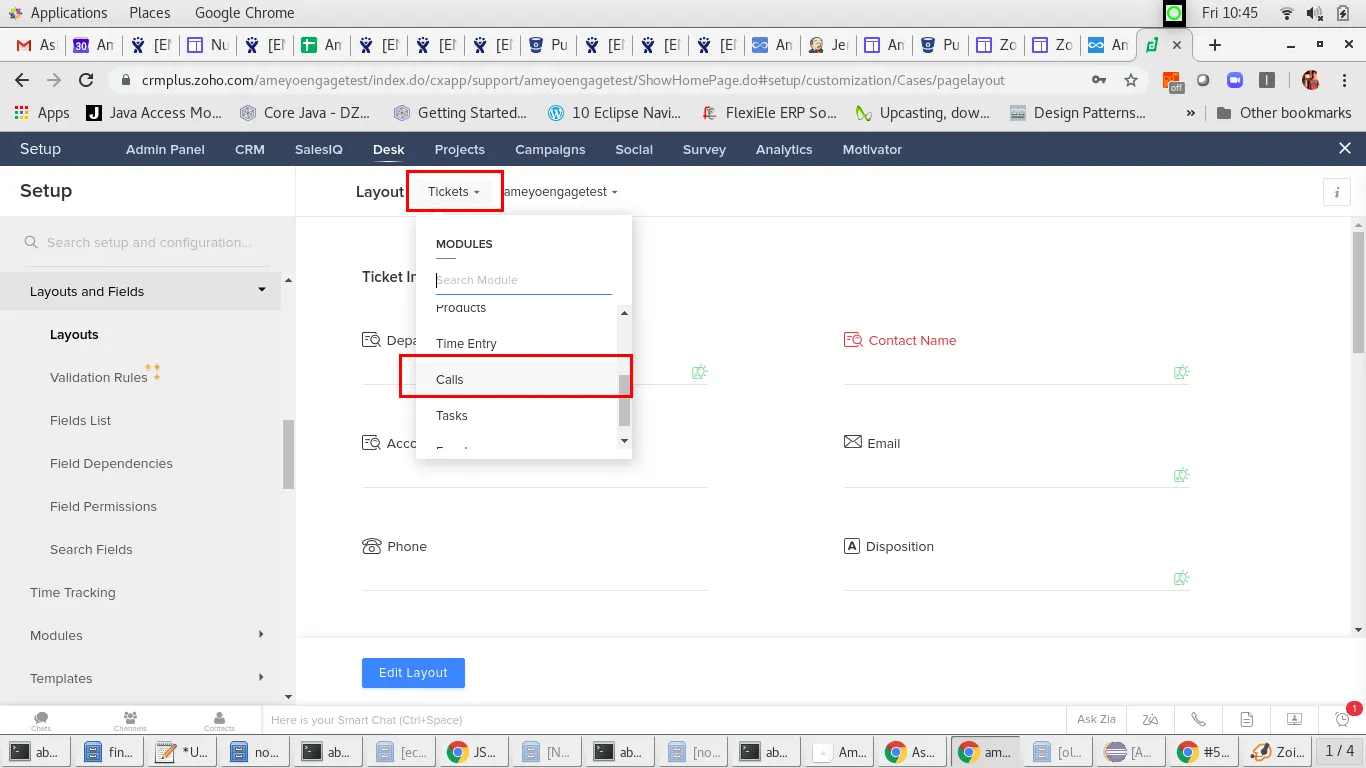The width and height of the screenshot is (1366, 768).
Task: Expand the Modules section in the sidebar
Action: [261, 634]
